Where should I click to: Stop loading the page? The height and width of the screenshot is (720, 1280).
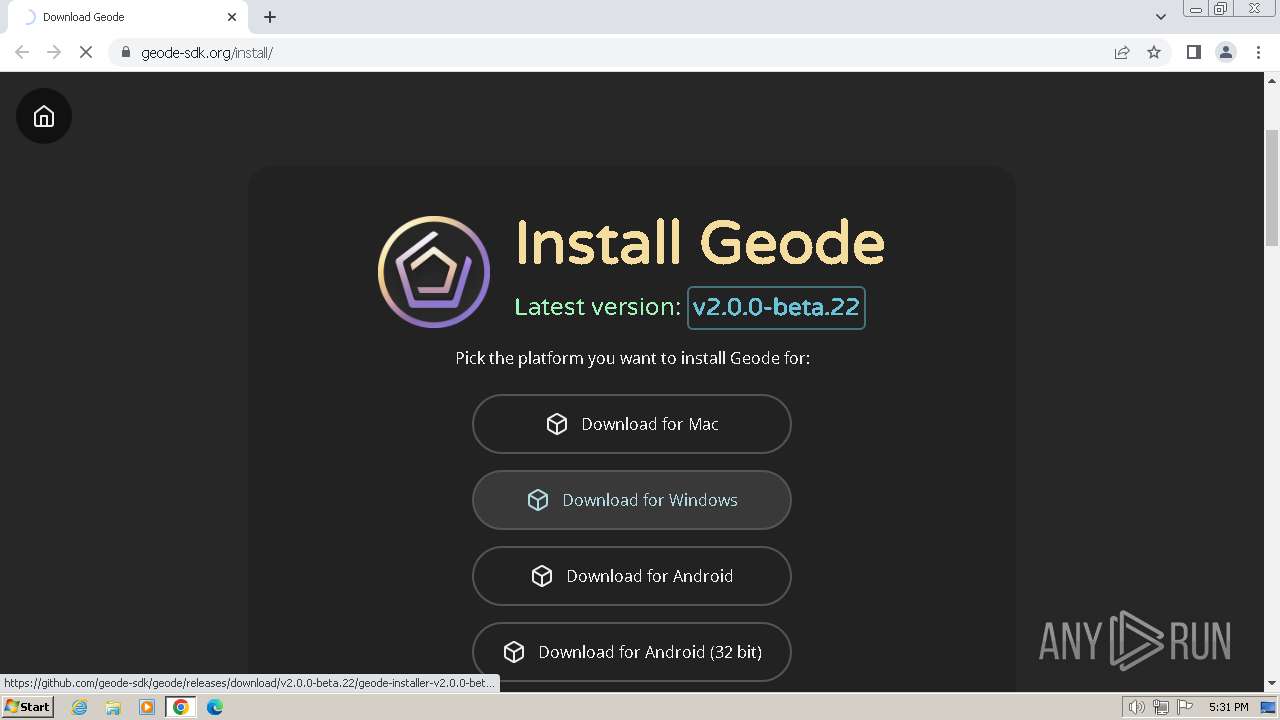[x=86, y=52]
